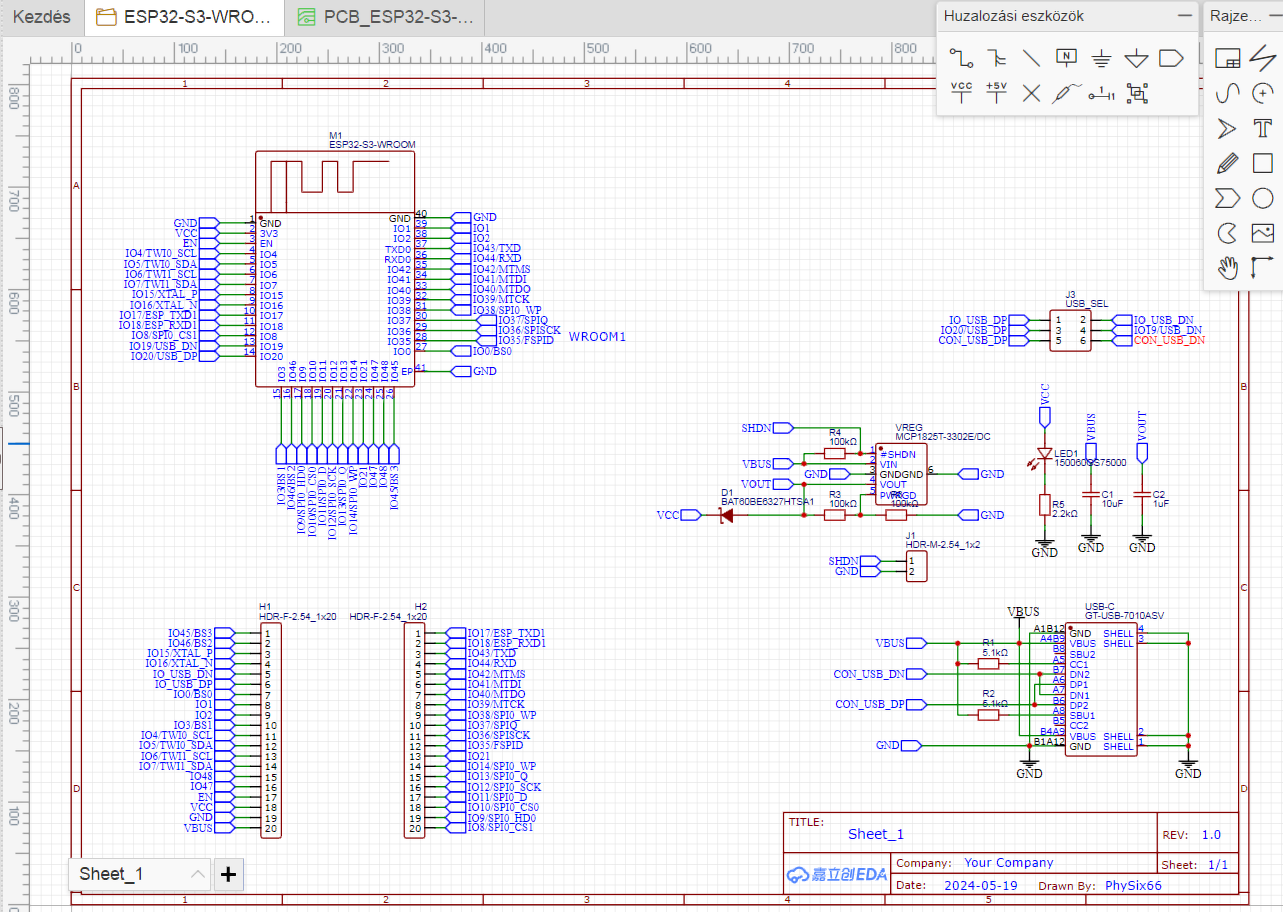The height and width of the screenshot is (912, 1283).
Task: Select the Net Port tool
Action: coord(1171,58)
